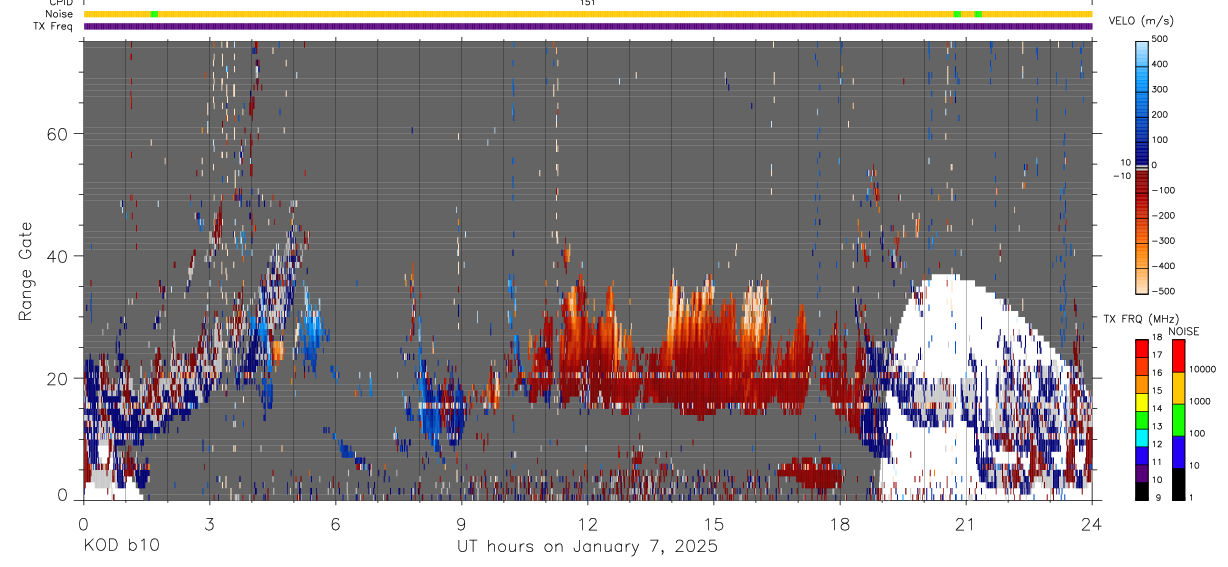
Task: Click the green segment near hour 1.7 on Noise bar
Action: pos(153,14)
